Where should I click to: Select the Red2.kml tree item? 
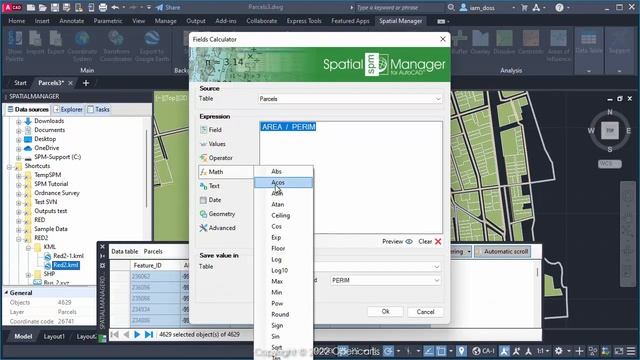(x=66, y=265)
